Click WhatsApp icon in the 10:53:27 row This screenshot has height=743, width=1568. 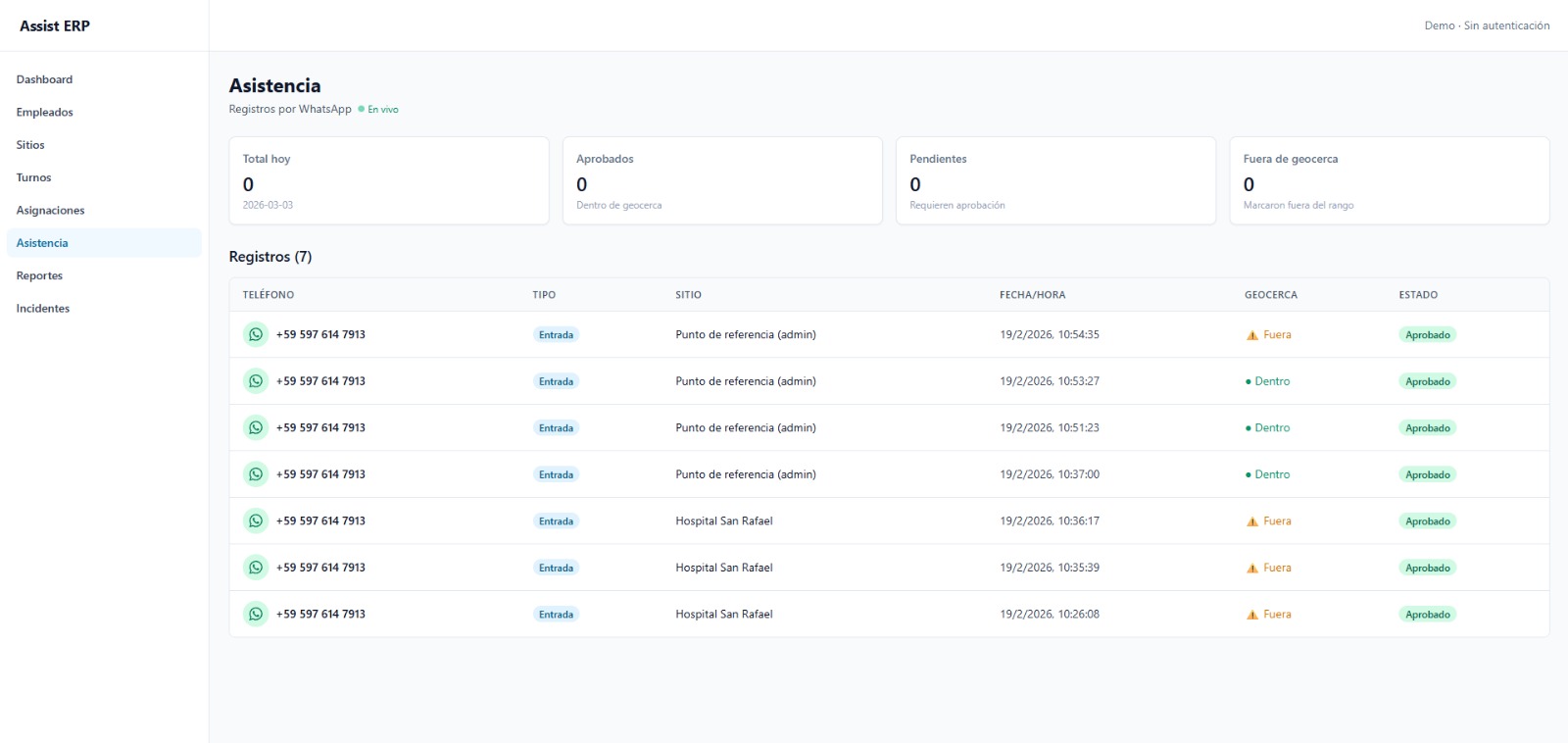coord(256,381)
